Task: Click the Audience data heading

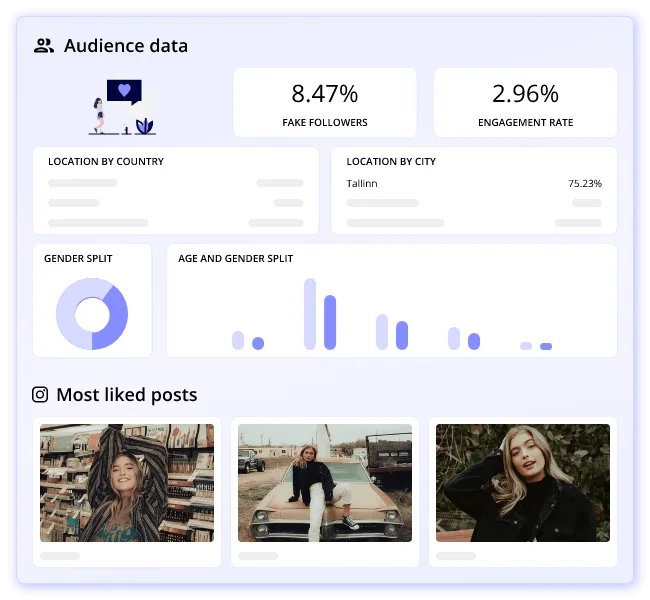Action: [126, 46]
